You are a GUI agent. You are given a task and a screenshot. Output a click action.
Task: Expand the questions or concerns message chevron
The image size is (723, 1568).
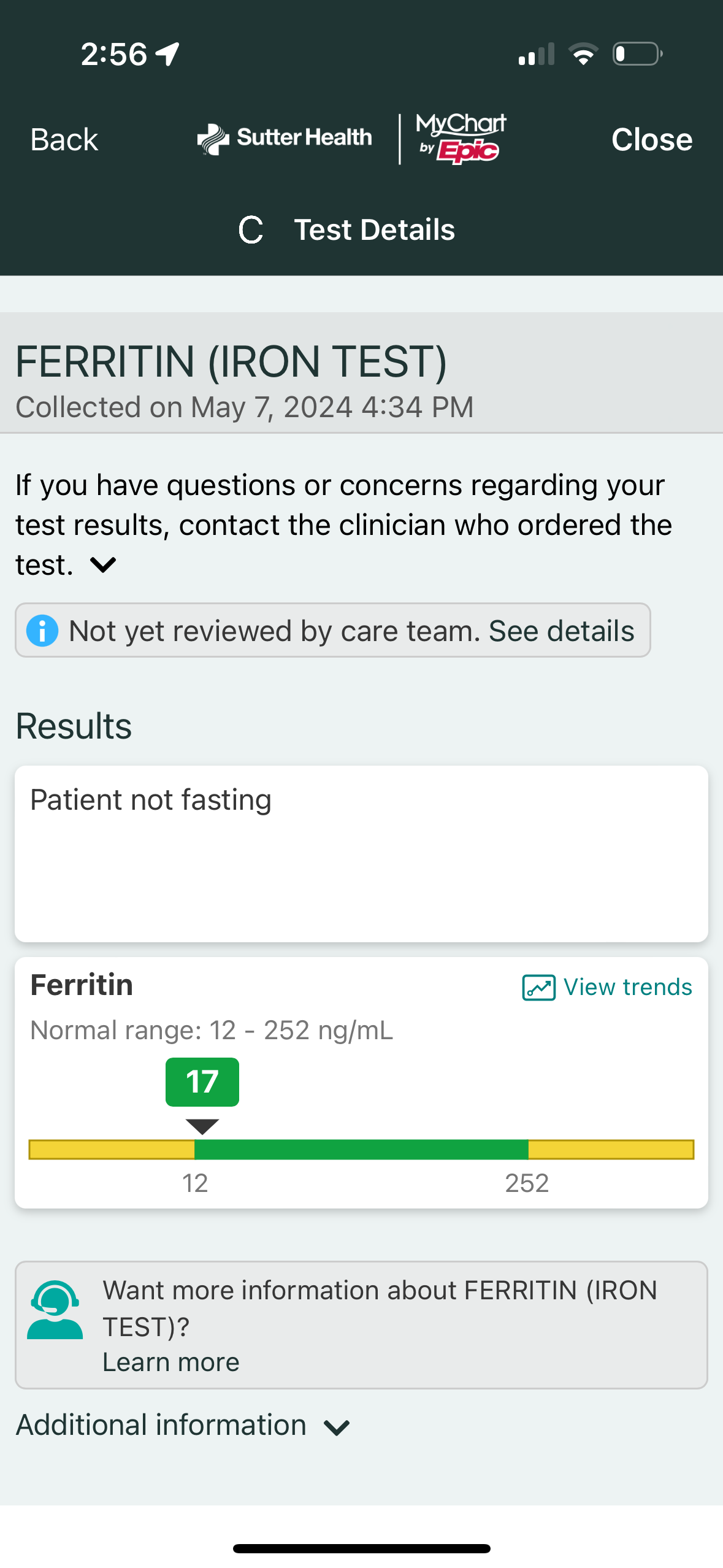(103, 564)
